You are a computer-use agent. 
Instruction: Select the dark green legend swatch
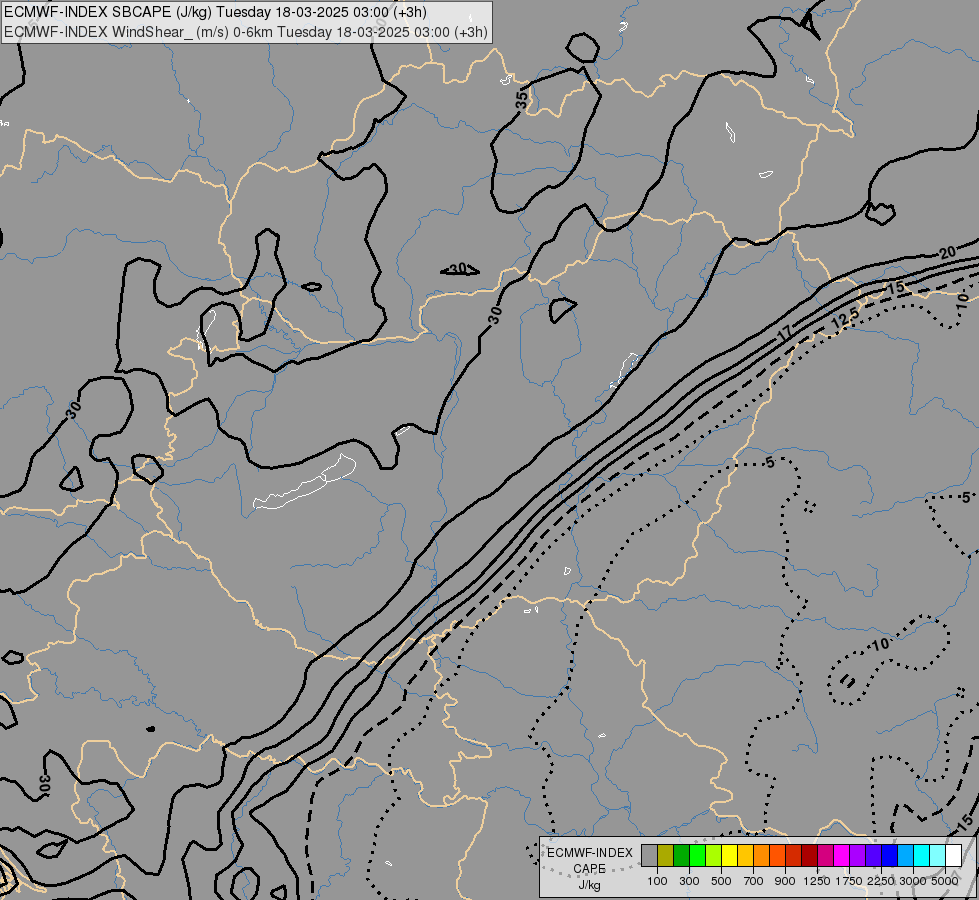click(x=681, y=855)
